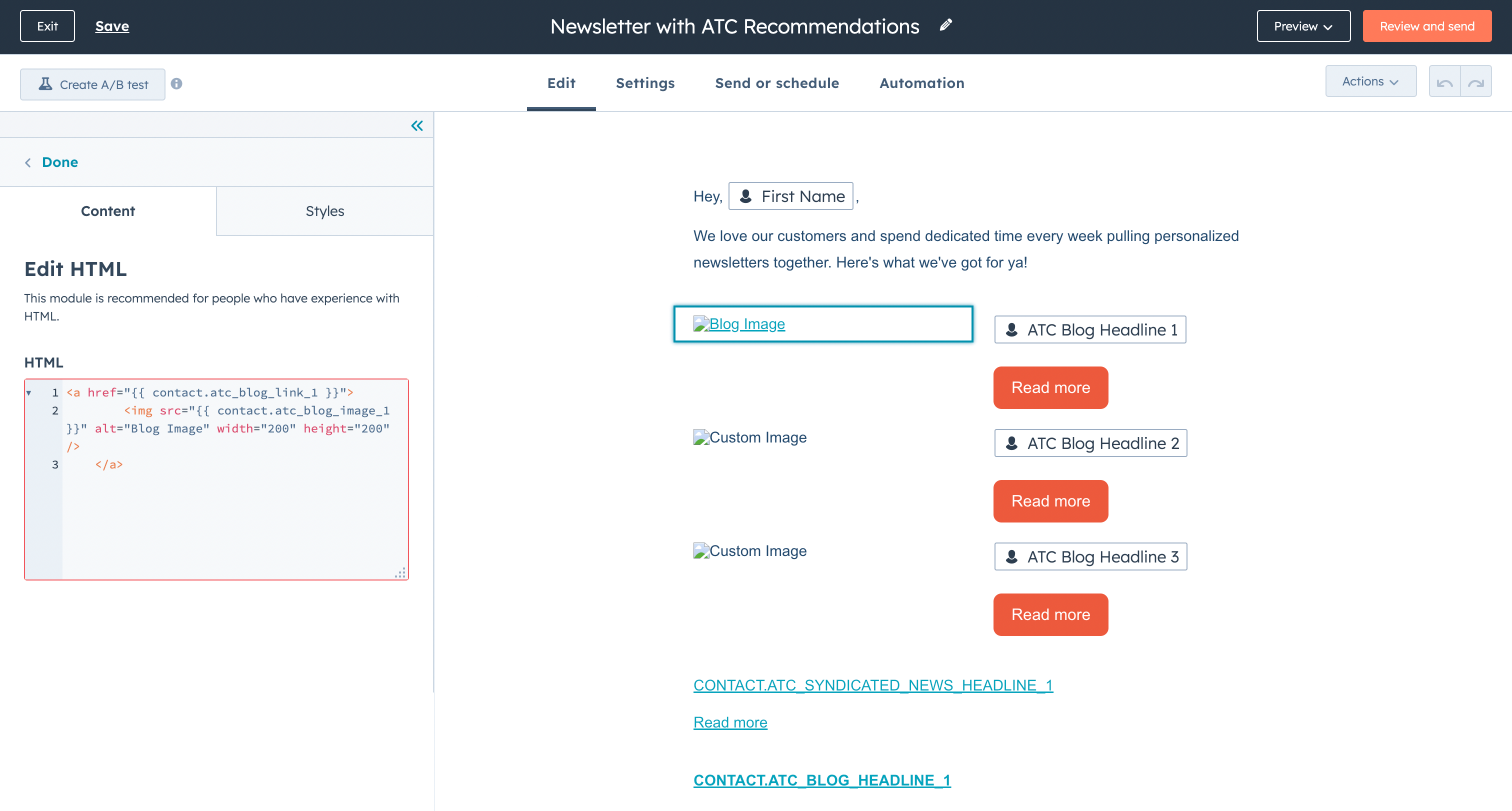Click the A/B test info icon
The width and height of the screenshot is (1512, 811).
pos(176,84)
